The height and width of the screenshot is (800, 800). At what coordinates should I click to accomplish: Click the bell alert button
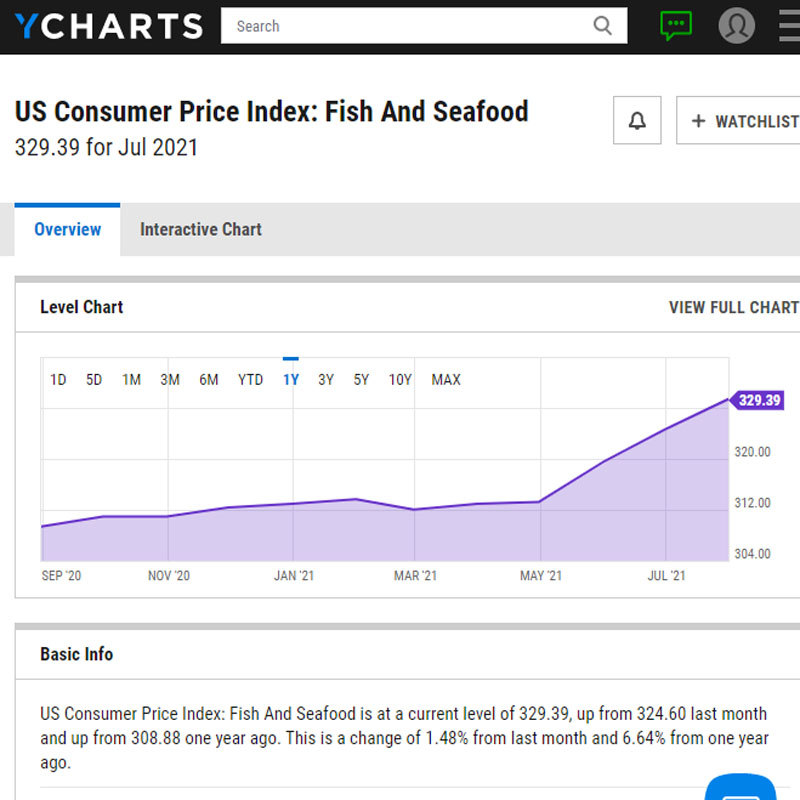(x=637, y=121)
